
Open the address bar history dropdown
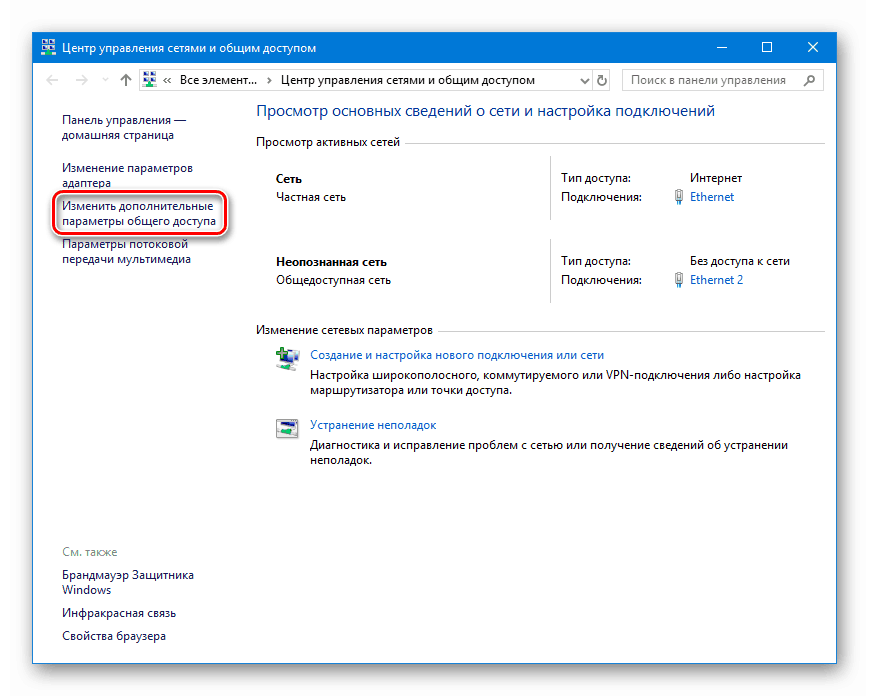pos(584,80)
